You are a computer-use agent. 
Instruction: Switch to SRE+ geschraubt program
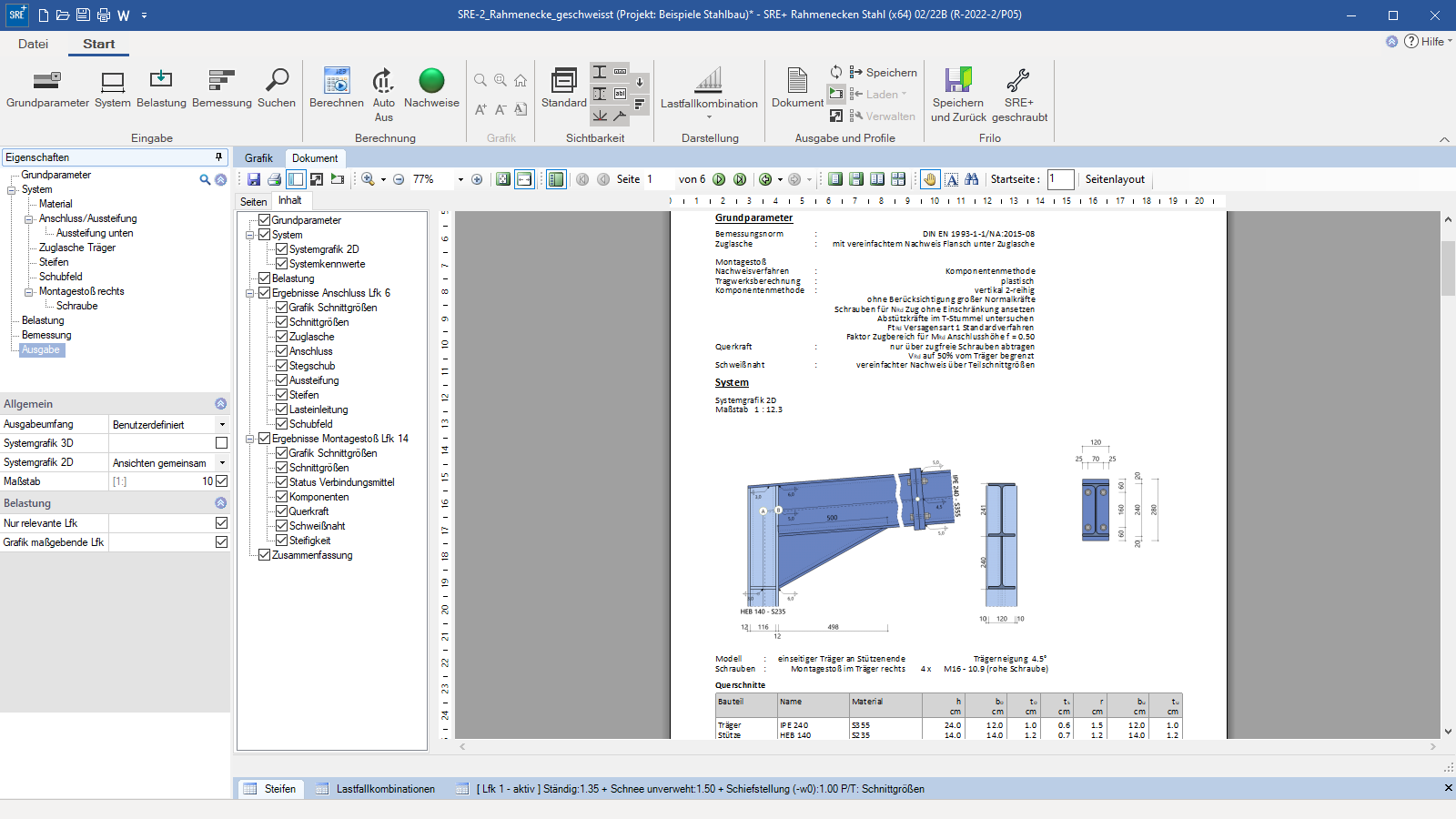(x=1019, y=94)
